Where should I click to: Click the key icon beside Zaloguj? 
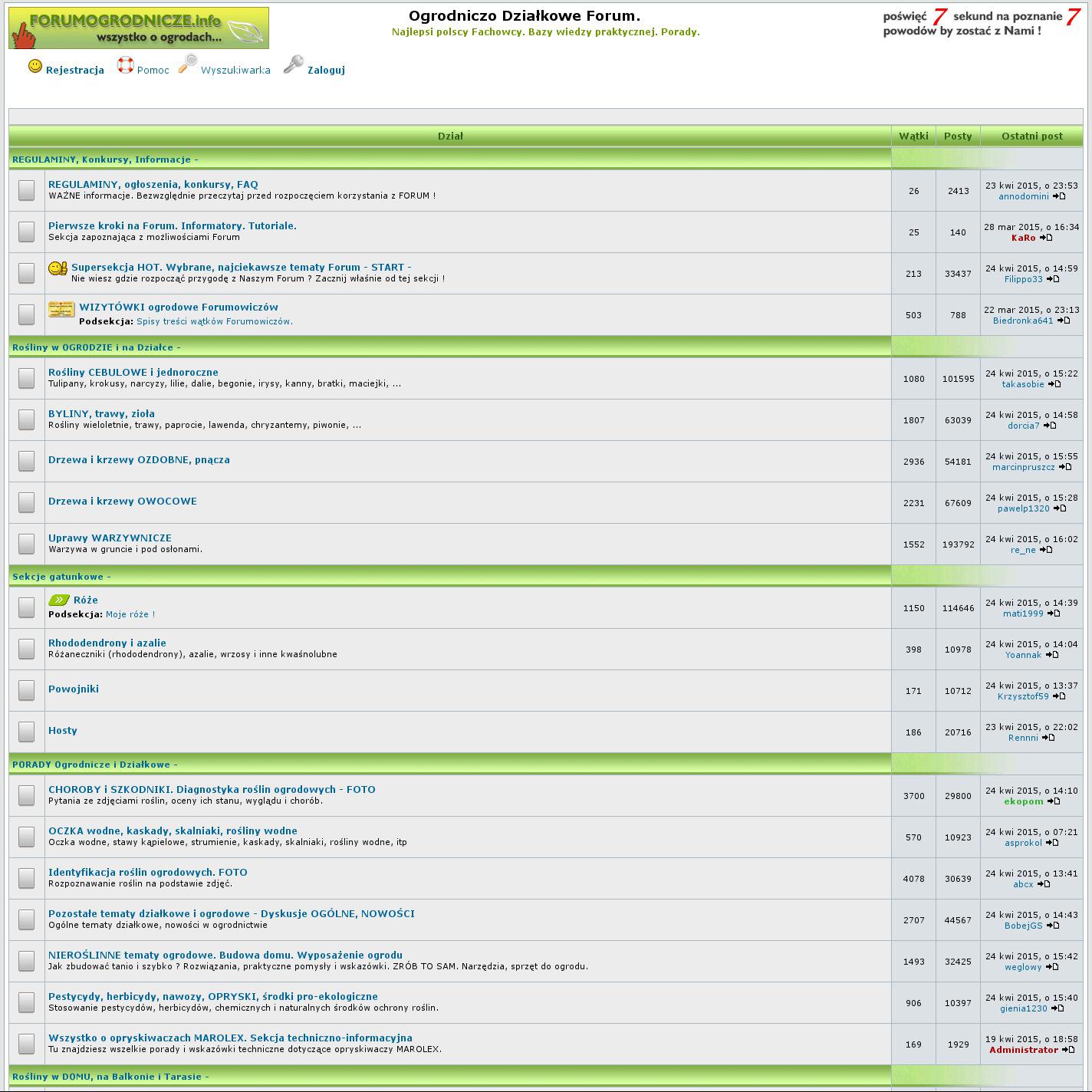(293, 66)
